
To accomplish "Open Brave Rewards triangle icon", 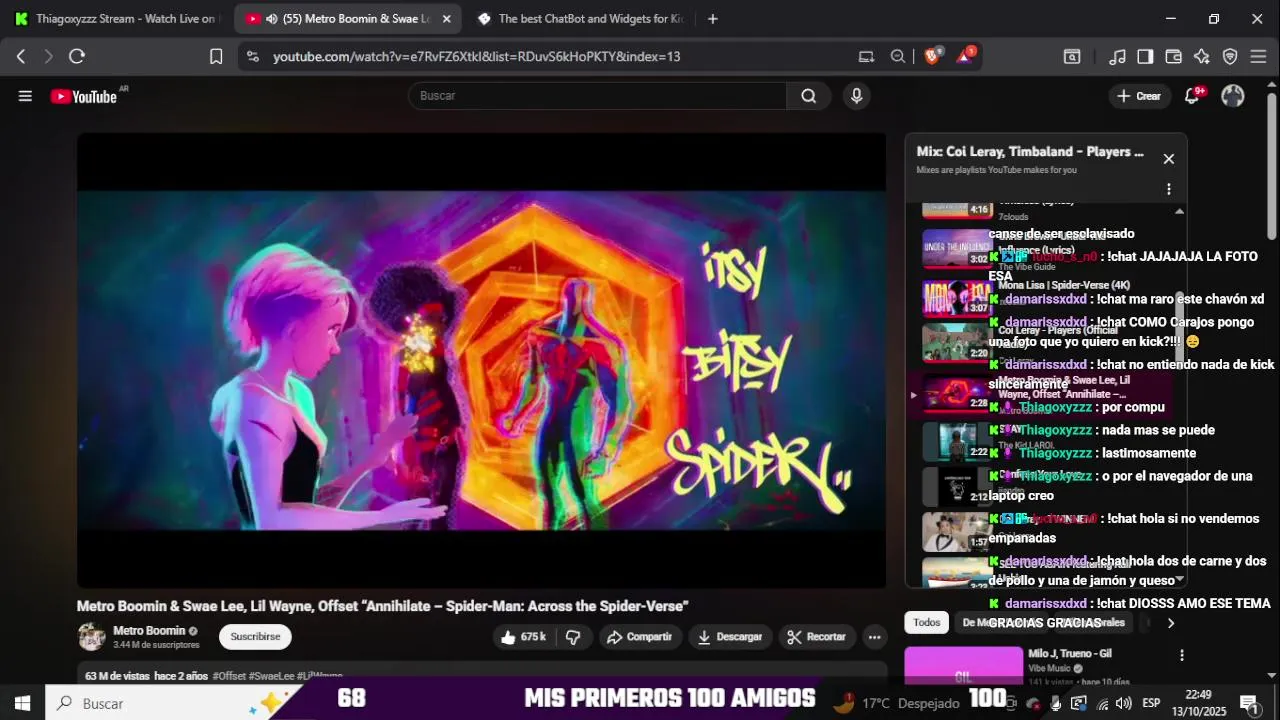I will coord(965,57).
